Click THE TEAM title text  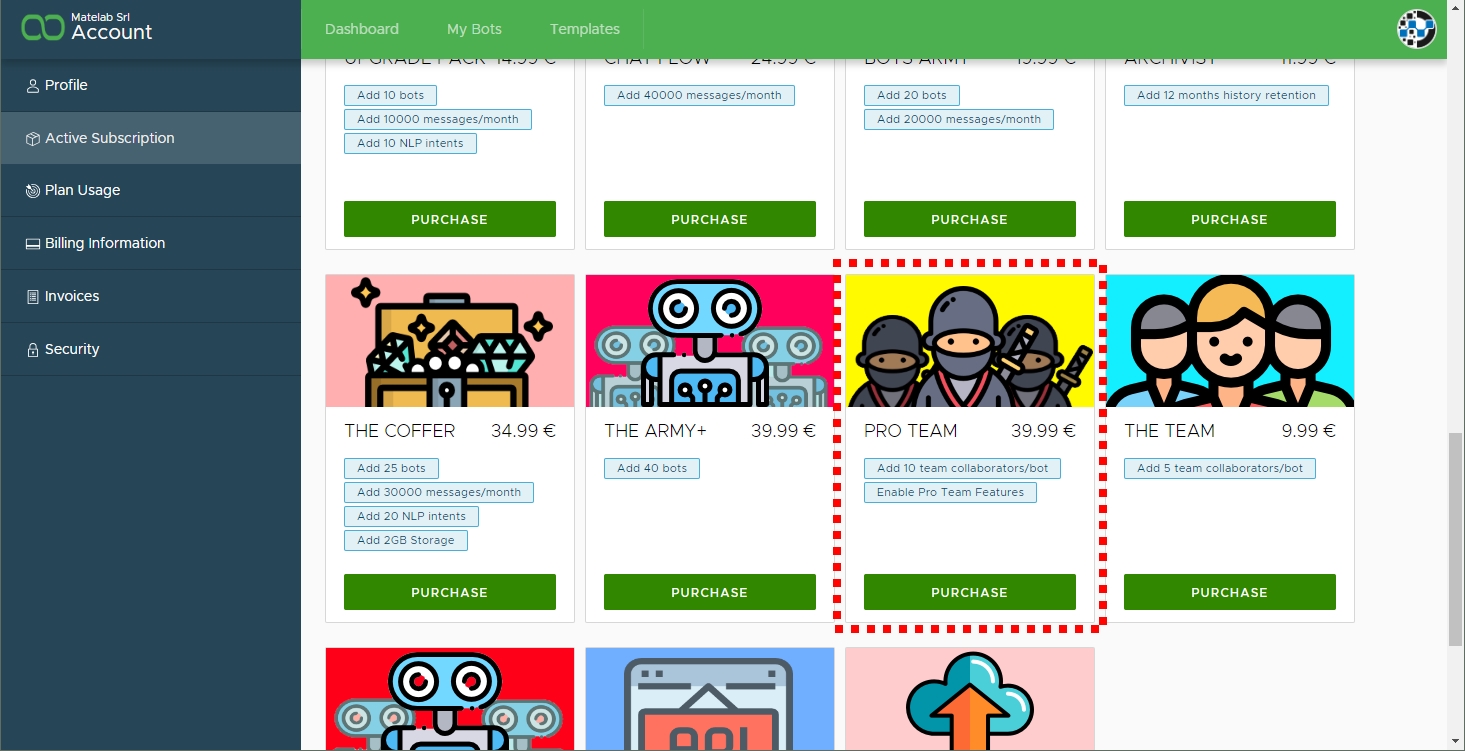(x=1170, y=431)
